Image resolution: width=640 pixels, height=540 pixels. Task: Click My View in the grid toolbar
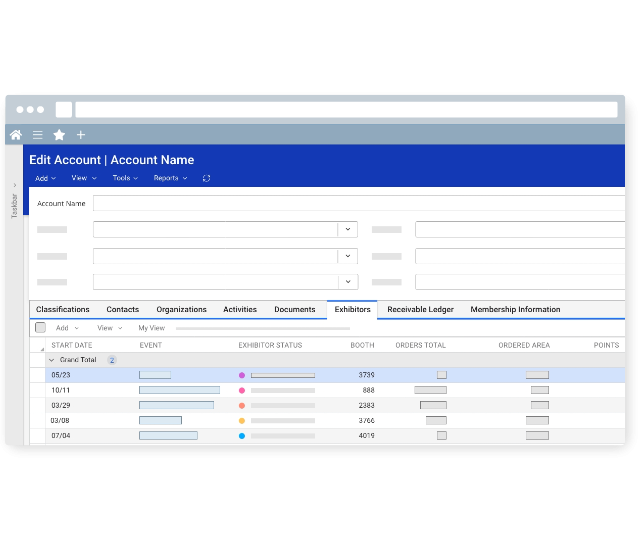[151, 328]
